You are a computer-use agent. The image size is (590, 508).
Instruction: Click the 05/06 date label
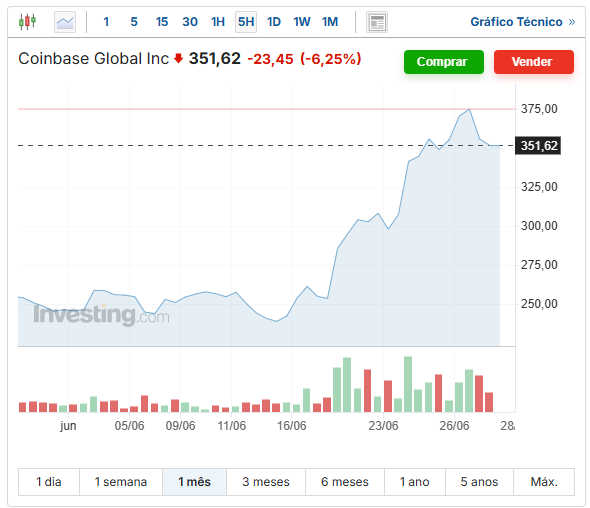129,426
